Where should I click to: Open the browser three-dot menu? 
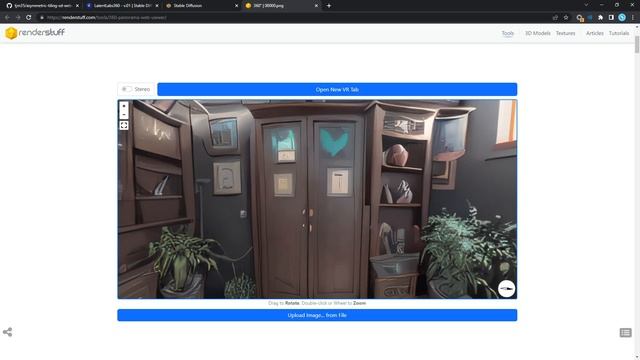pyautogui.click(x=633, y=18)
